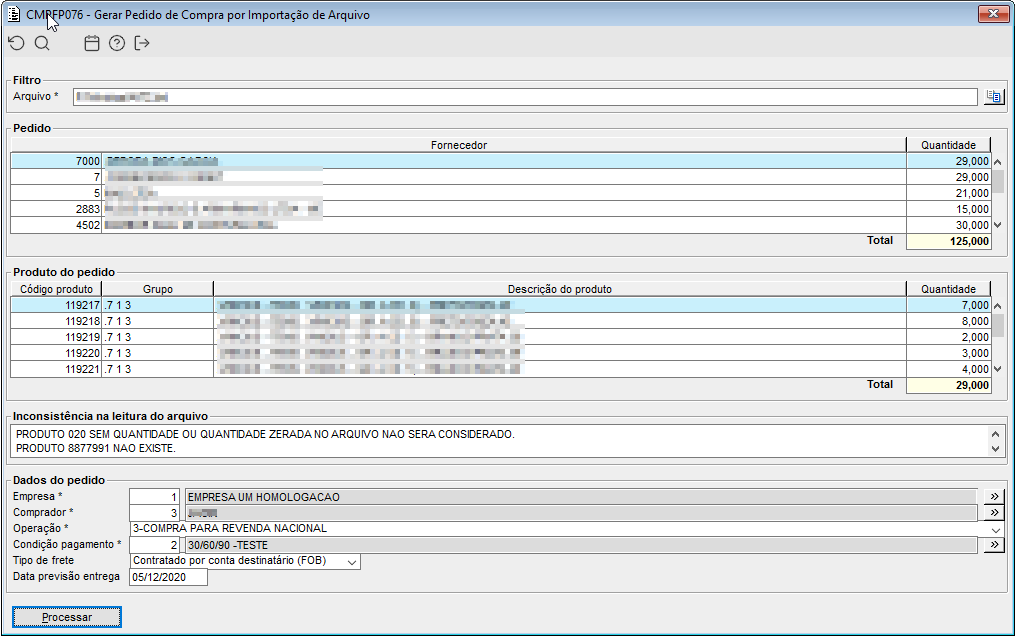The height and width of the screenshot is (638, 1018).
Task: Open Condição pagamento lookup arrow button
Action: (x=993, y=545)
